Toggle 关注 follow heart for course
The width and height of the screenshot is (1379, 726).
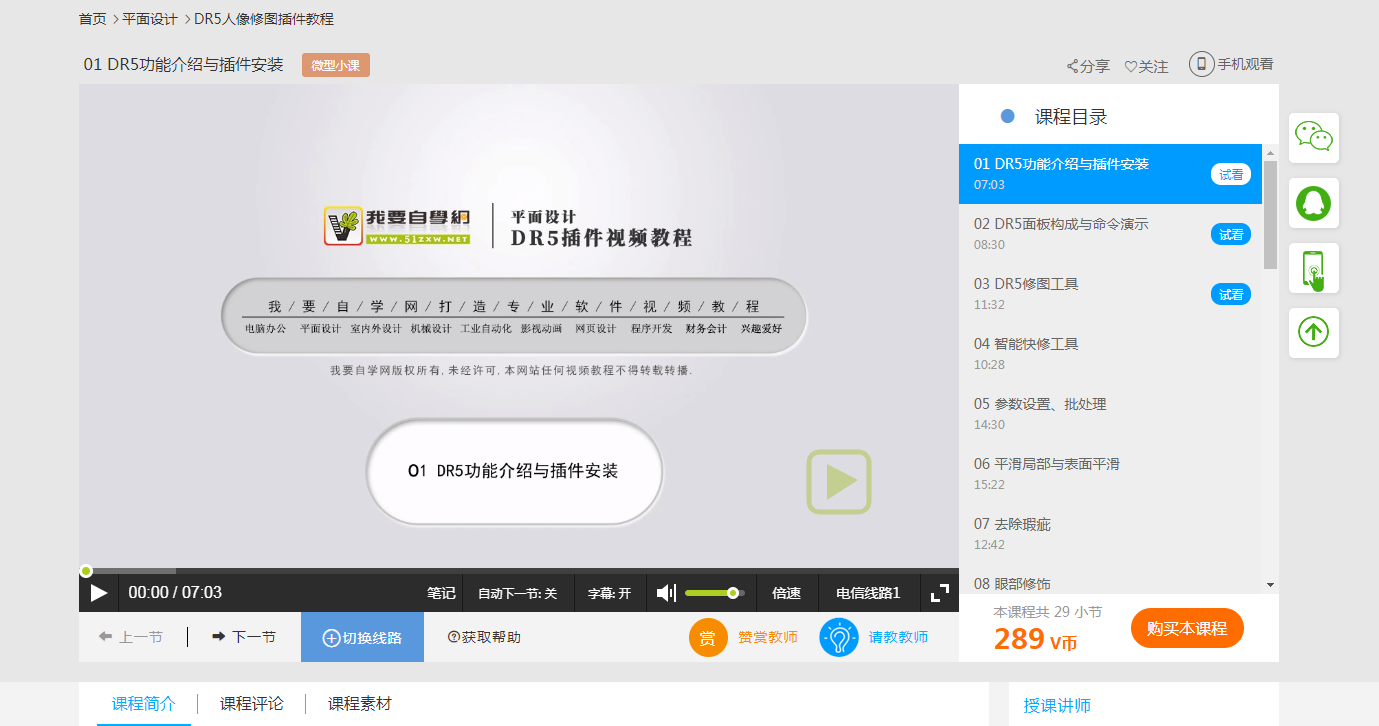click(x=1146, y=66)
